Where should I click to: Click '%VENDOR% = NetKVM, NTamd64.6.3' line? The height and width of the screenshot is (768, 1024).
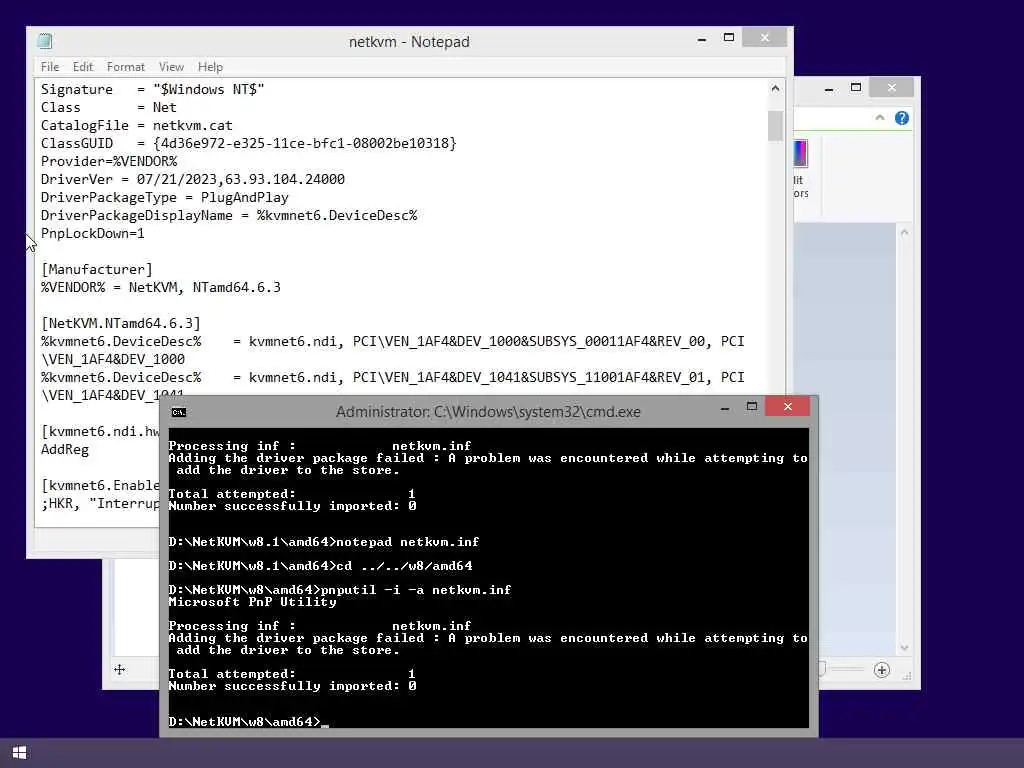(161, 287)
